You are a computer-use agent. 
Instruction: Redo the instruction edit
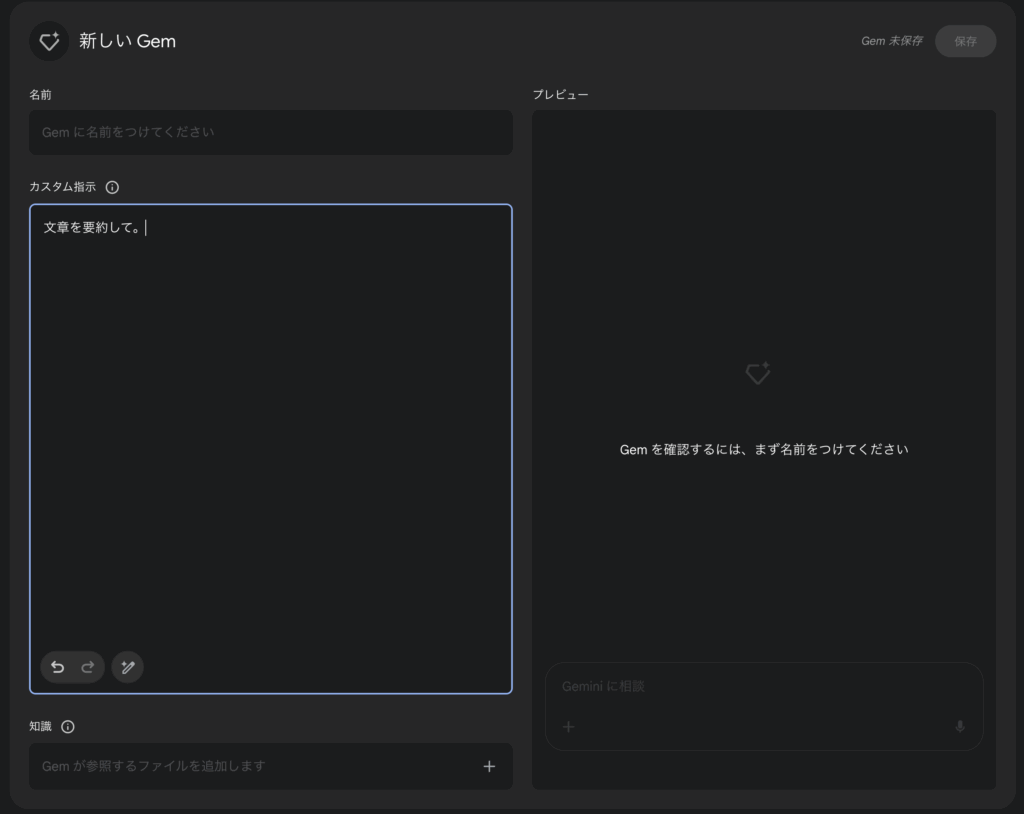[88, 667]
